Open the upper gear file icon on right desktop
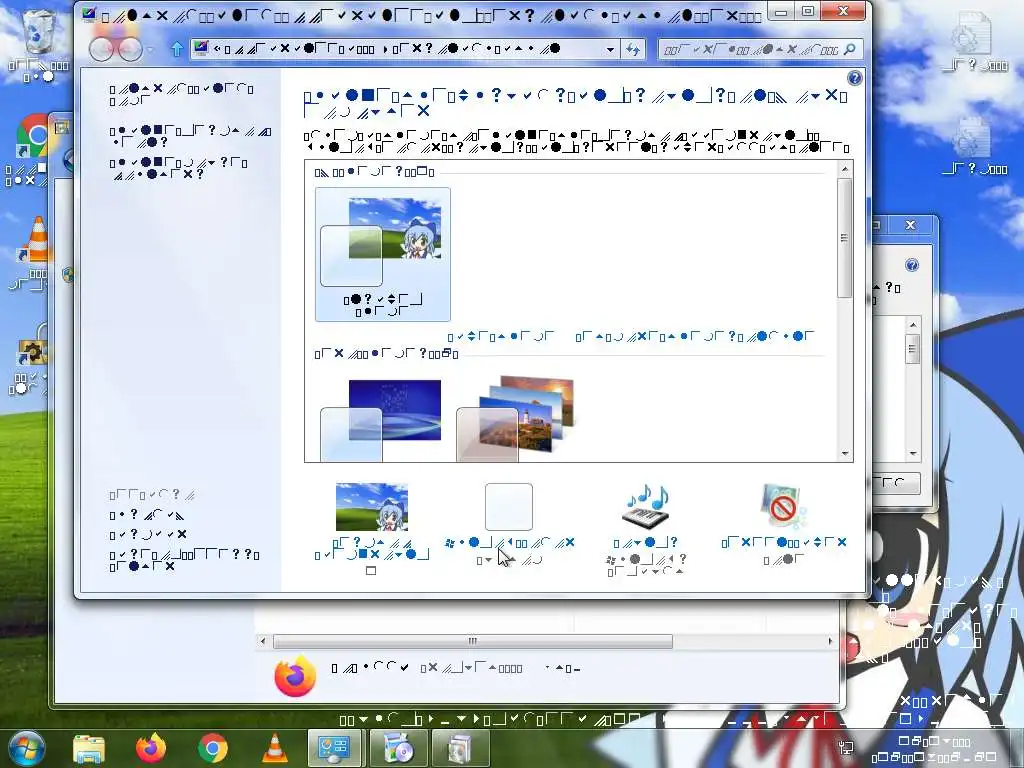1024x768 pixels. (x=974, y=42)
